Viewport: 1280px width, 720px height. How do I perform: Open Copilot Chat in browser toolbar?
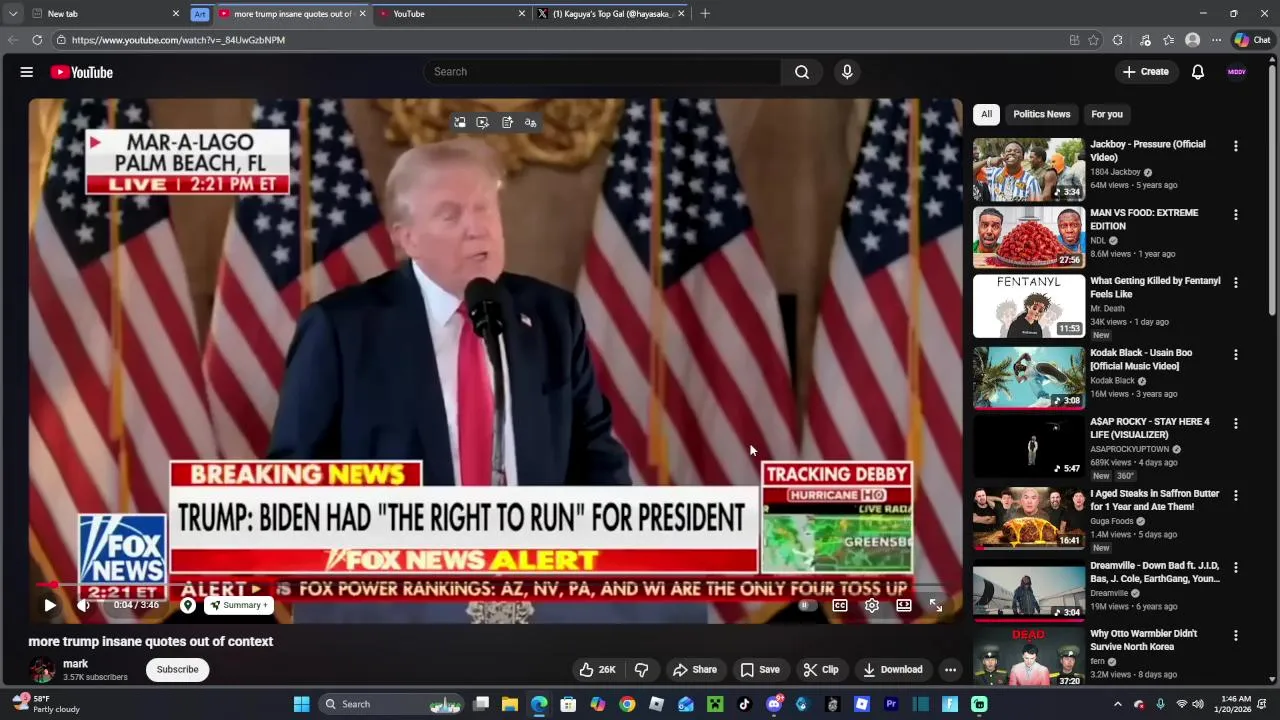(1252, 40)
